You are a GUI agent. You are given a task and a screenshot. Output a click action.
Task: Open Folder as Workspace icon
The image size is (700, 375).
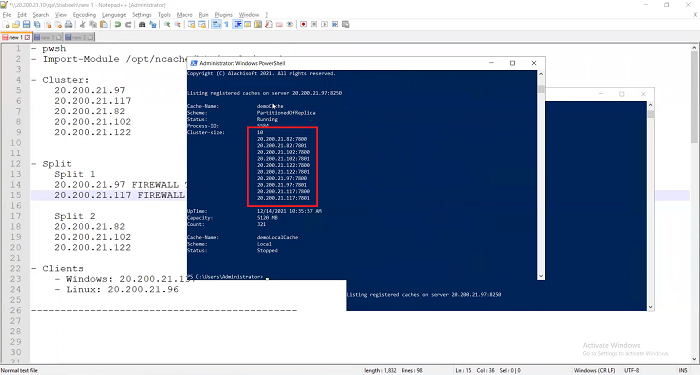pyautogui.click(x=279, y=25)
